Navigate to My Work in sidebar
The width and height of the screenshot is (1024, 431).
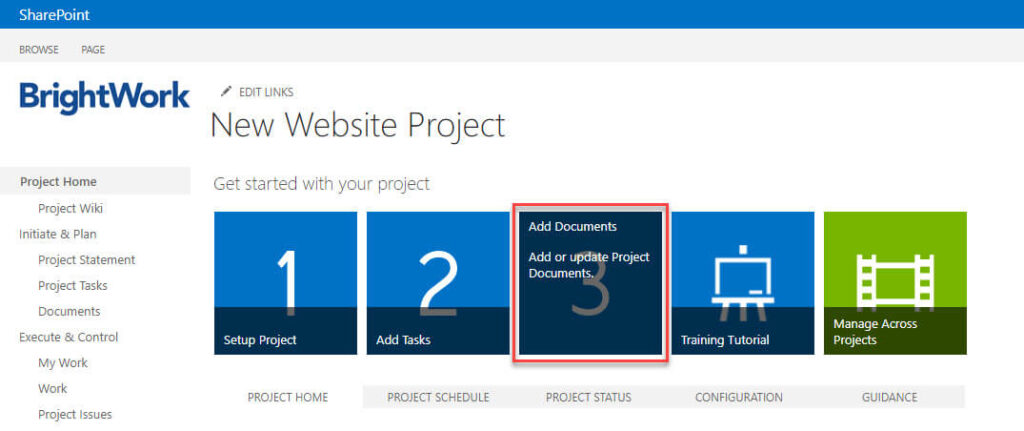coord(63,363)
